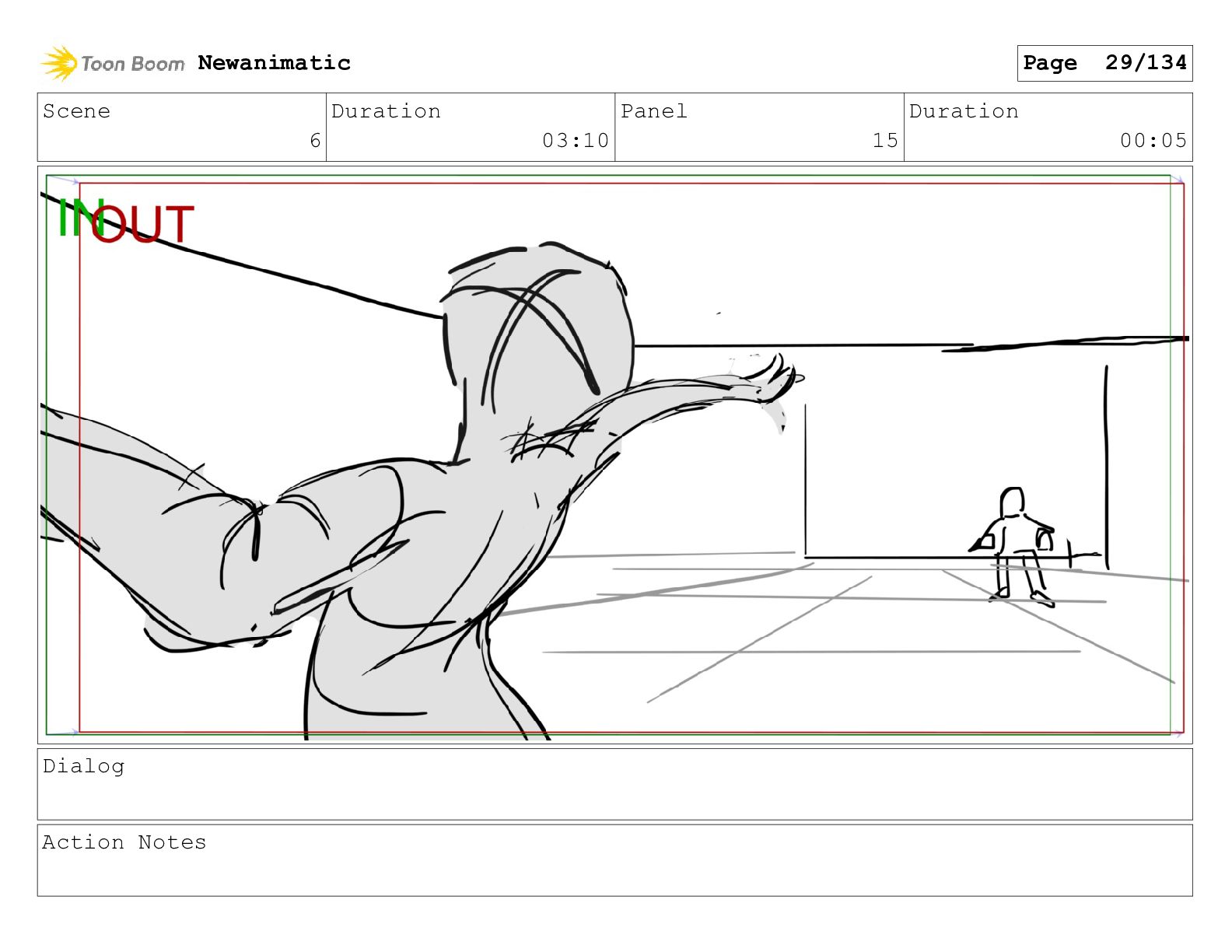Click the 'Dialog' field label

83,766
